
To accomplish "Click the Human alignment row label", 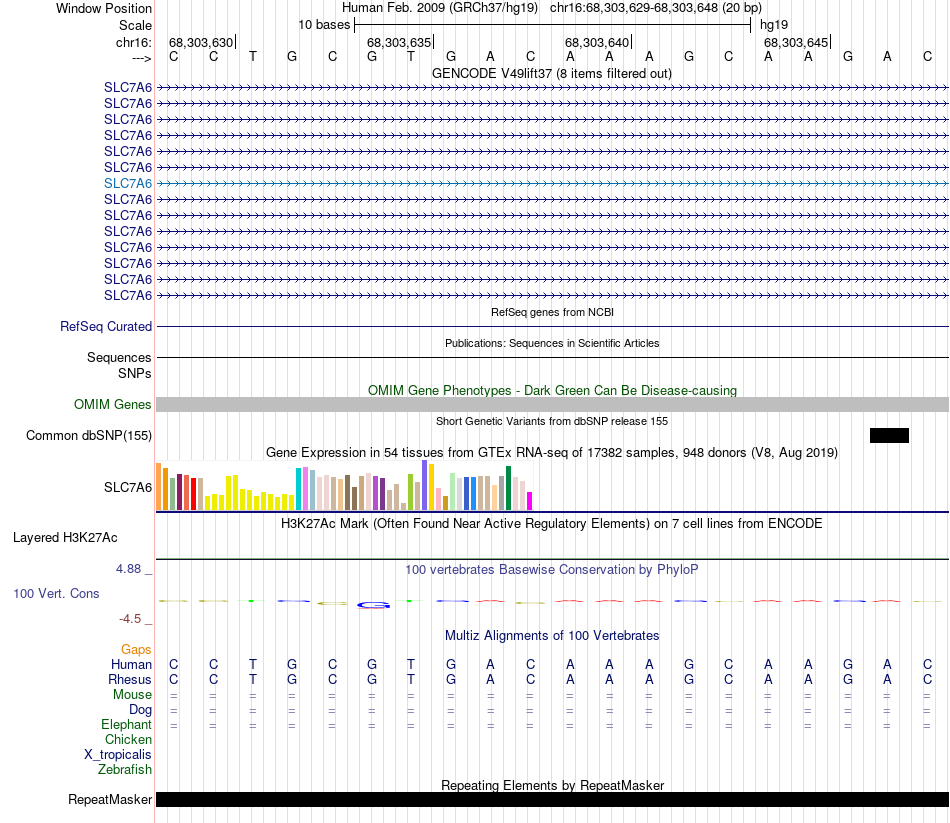I will pos(131,664).
